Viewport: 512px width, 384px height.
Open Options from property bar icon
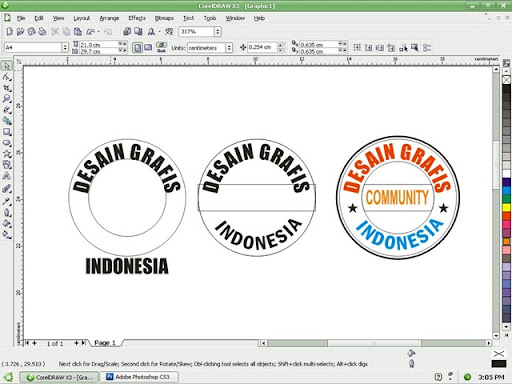click(x=427, y=48)
